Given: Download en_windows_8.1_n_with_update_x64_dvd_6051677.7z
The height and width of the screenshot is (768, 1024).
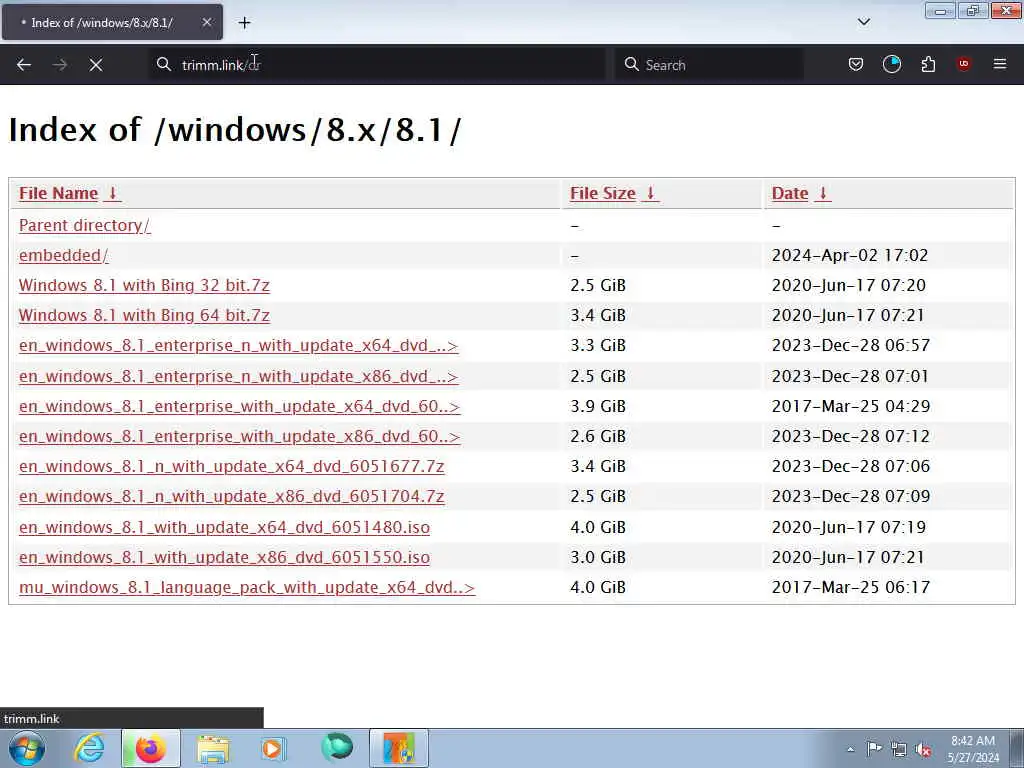Looking at the screenshot, I should click(x=232, y=467).
